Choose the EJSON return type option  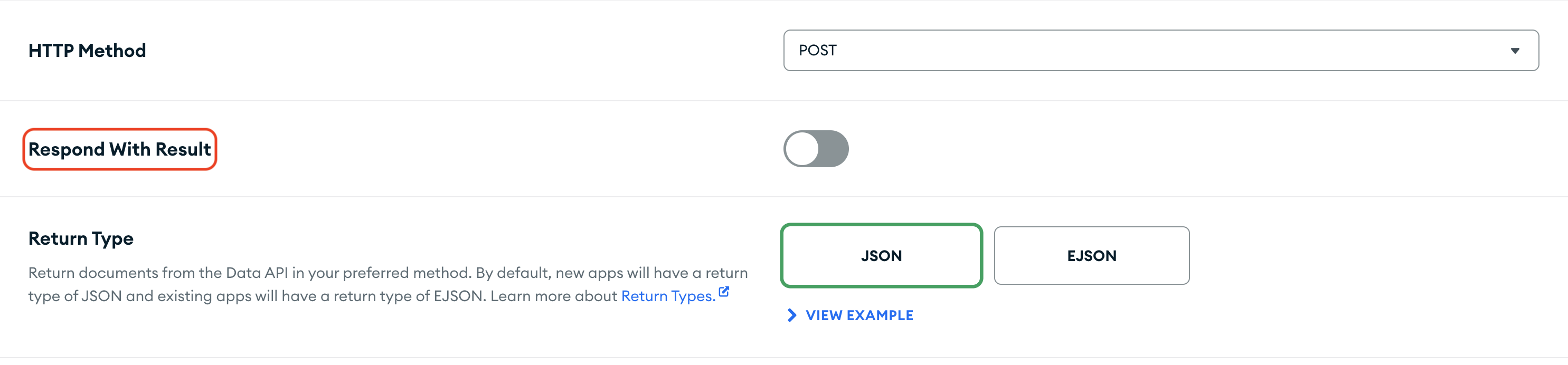pyautogui.click(x=1091, y=255)
